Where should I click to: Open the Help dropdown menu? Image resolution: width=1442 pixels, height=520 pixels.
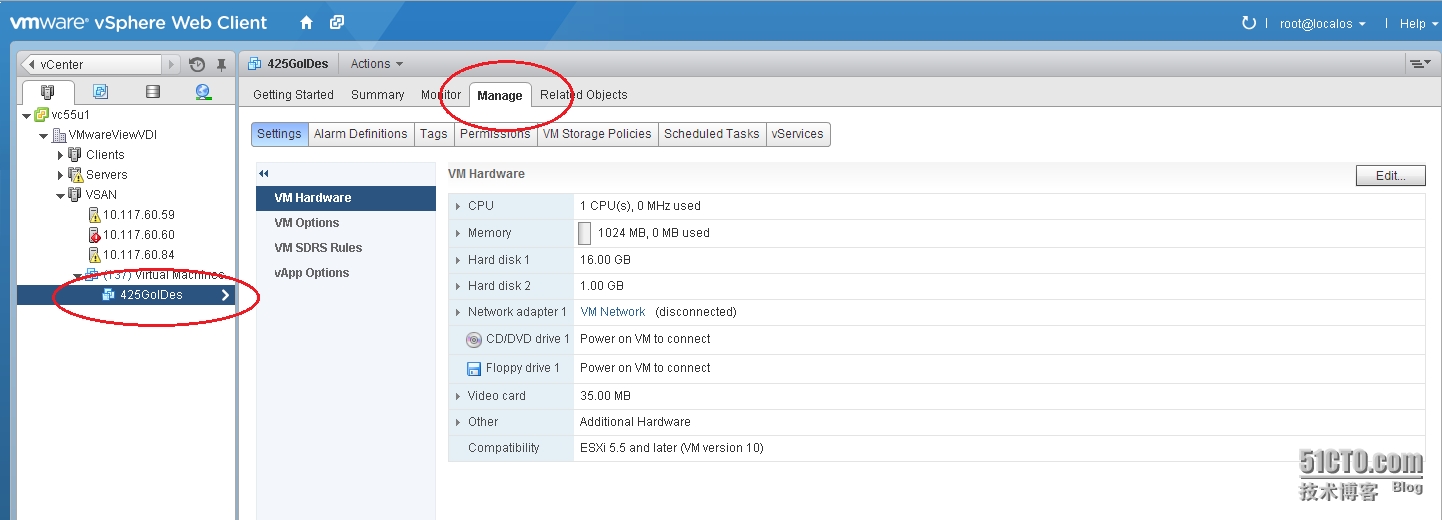click(x=1419, y=24)
